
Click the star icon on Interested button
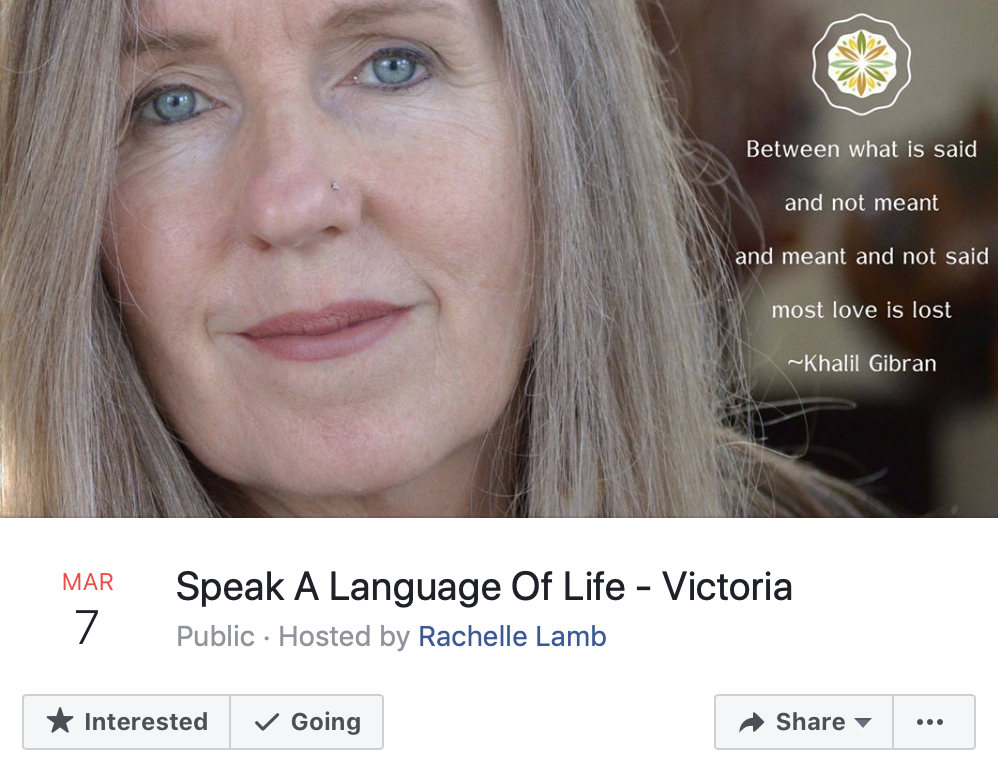click(60, 721)
